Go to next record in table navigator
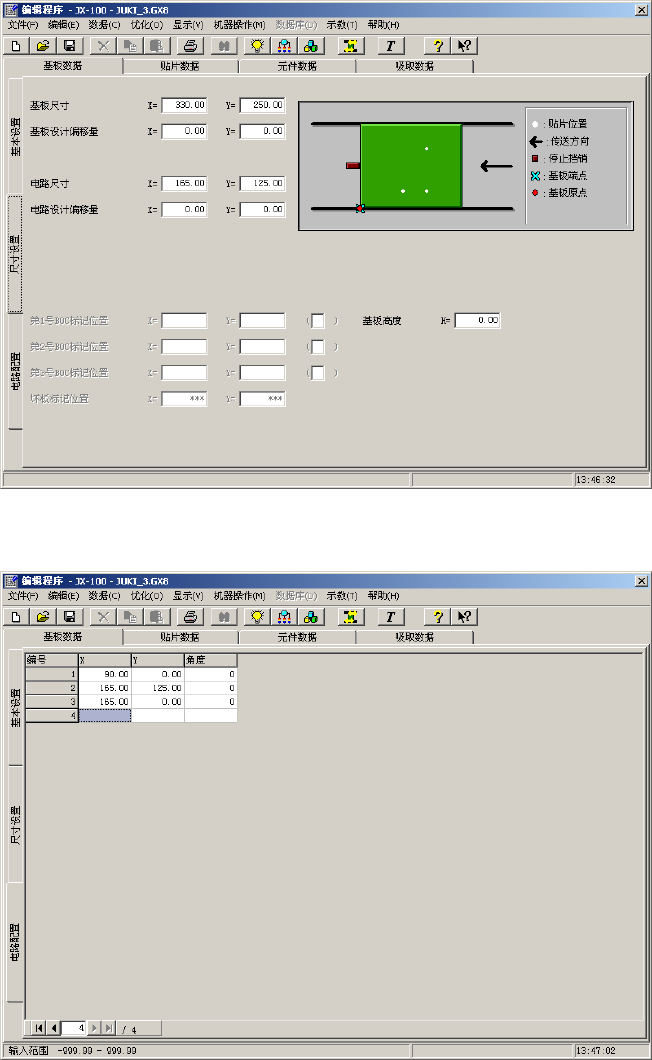Screen dimensions: 652x1060 click(x=94, y=1028)
